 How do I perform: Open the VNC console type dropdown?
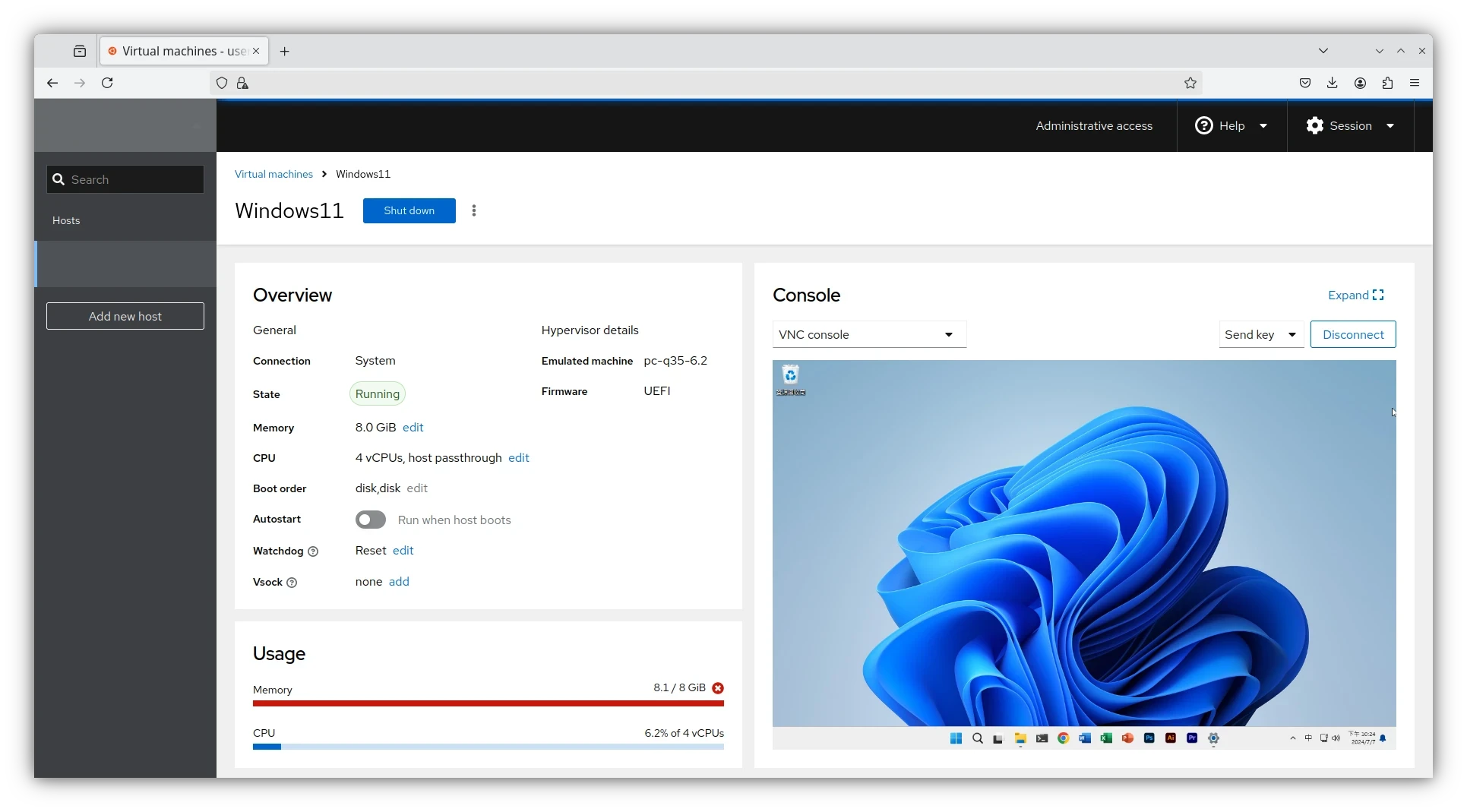pos(869,335)
